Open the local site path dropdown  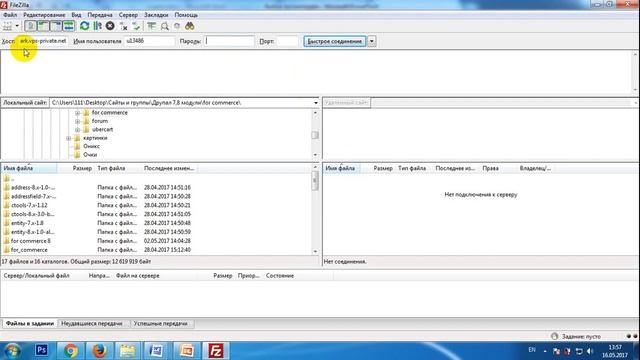[x=316, y=103]
